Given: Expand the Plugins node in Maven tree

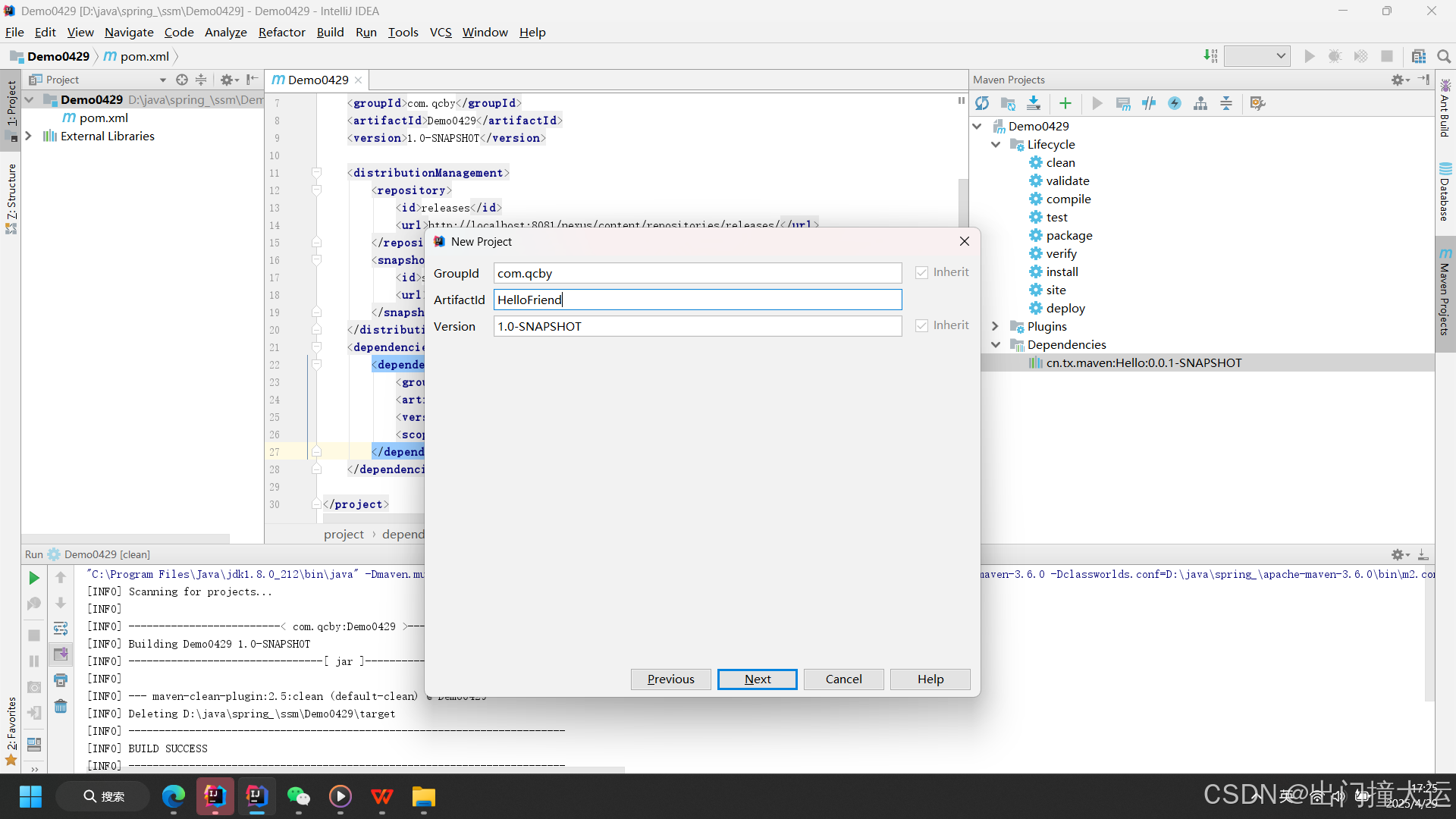Looking at the screenshot, I should coord(996,326).
